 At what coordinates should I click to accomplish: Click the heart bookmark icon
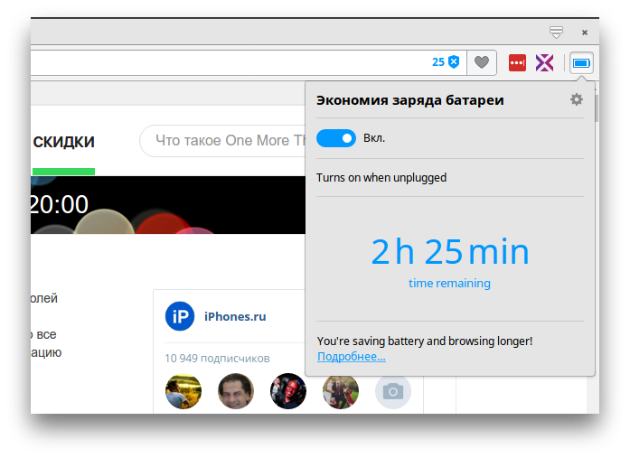click(x=481, y=62)
